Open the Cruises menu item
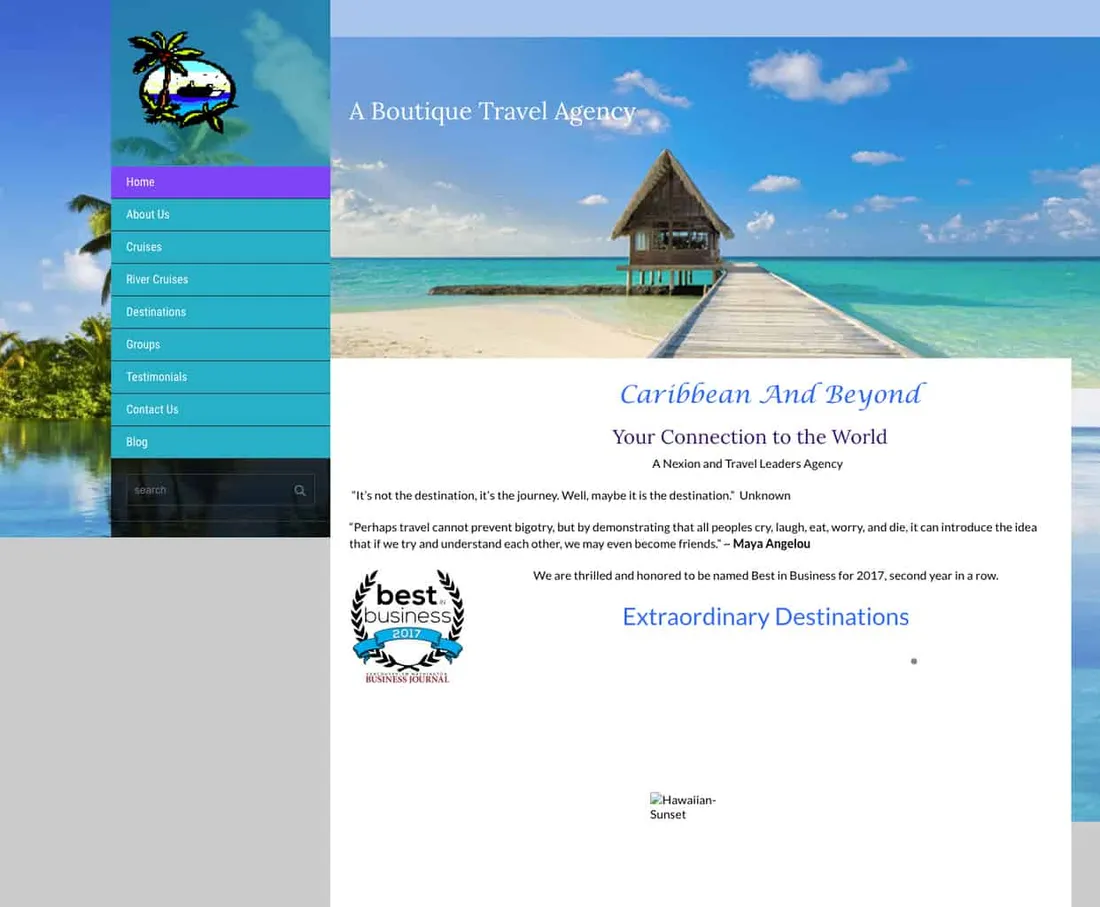This screenshot has width=1100, height=907. coord(220,247)
